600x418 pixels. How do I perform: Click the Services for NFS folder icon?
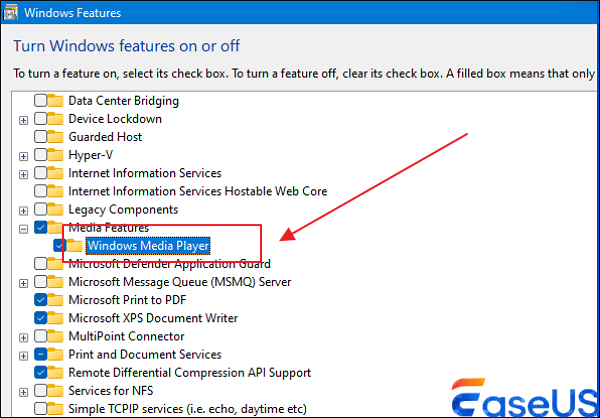[57, 390]
